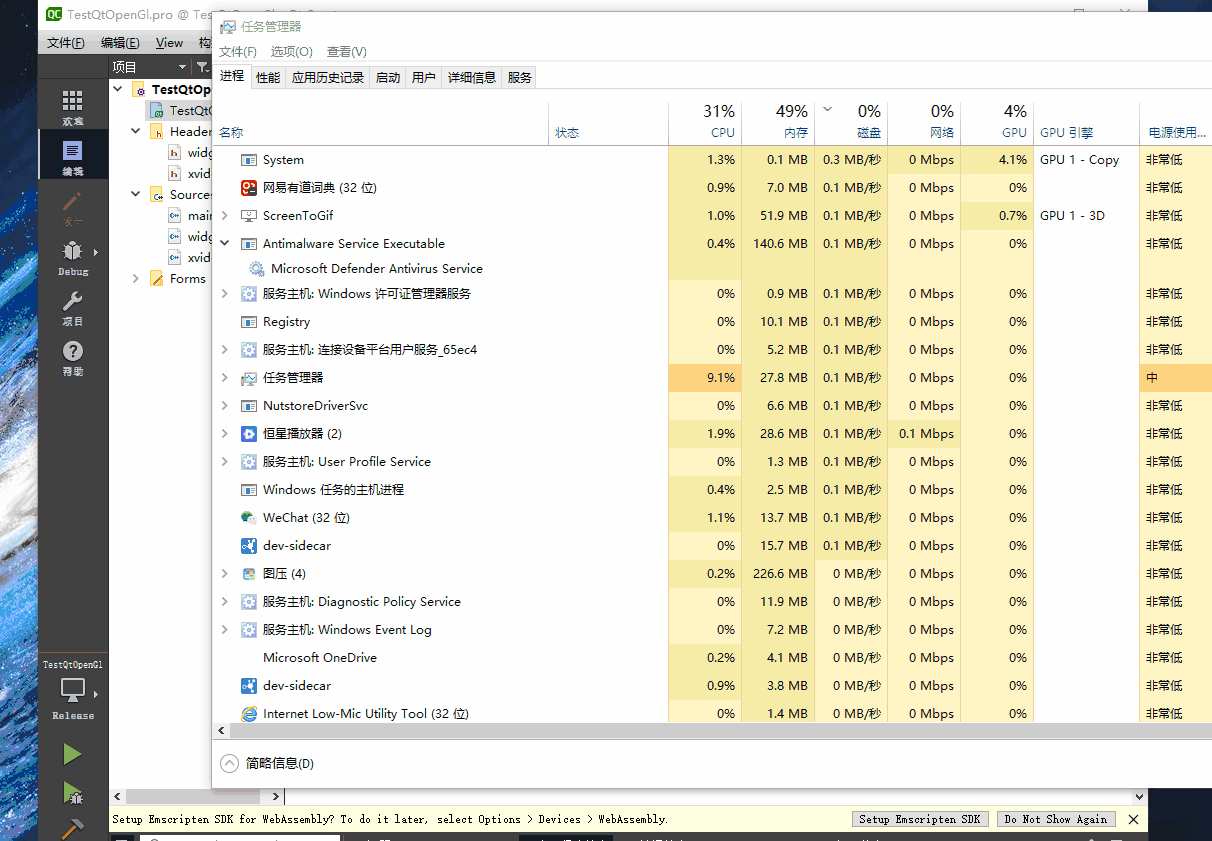Click the 图压 process icon
This screenshot has height=841, width=1212.
click(249, 574)
